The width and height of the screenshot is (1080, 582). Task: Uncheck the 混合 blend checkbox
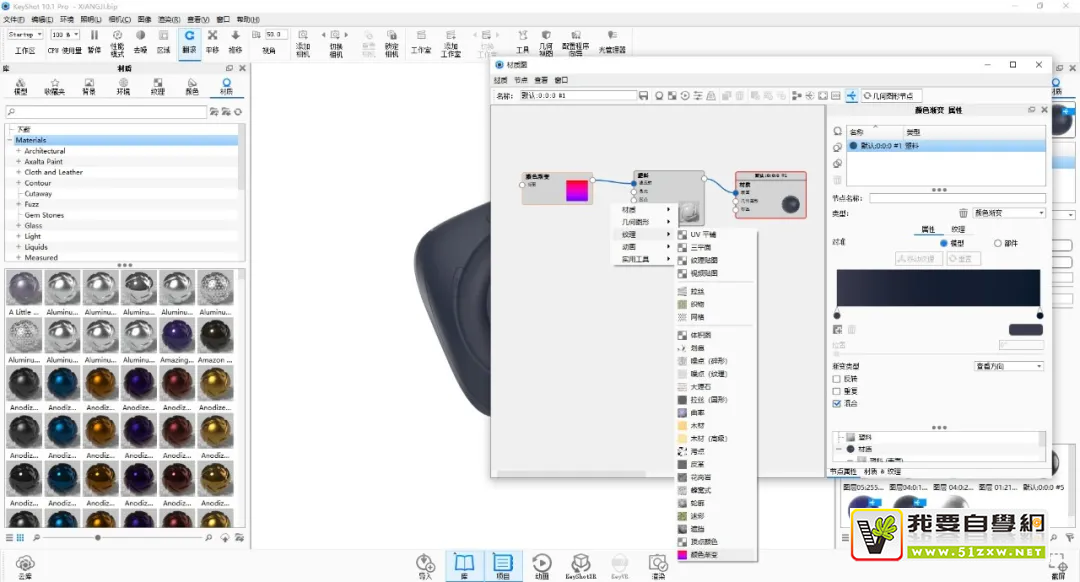click(x=837, y=404)
